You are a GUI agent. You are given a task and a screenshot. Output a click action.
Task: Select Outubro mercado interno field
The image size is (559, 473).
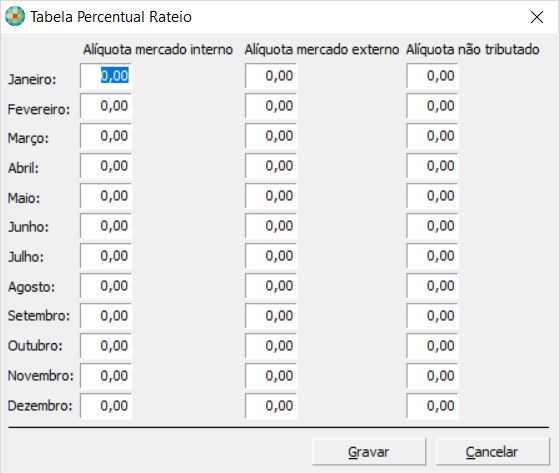[106, 345]
